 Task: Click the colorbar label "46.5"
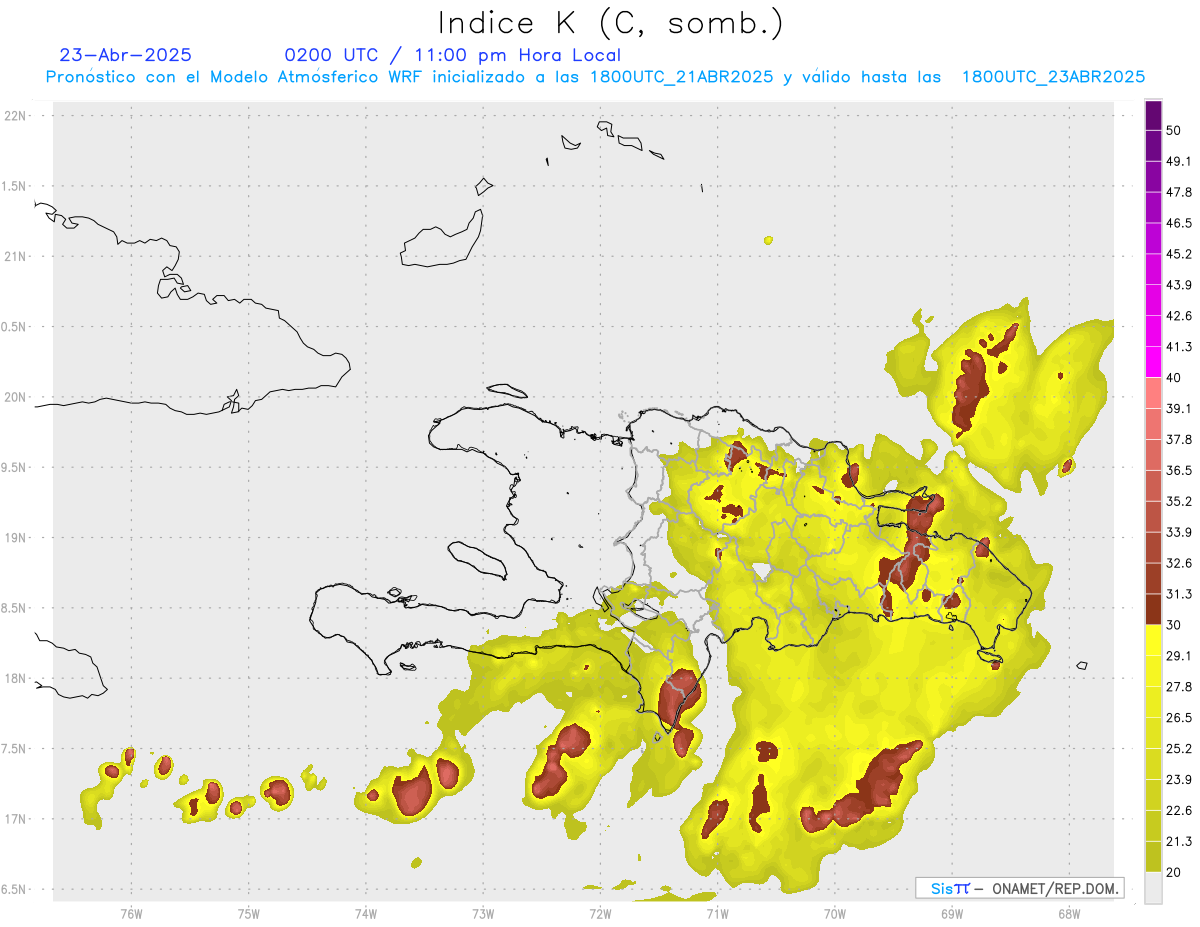click(1179, 223)
